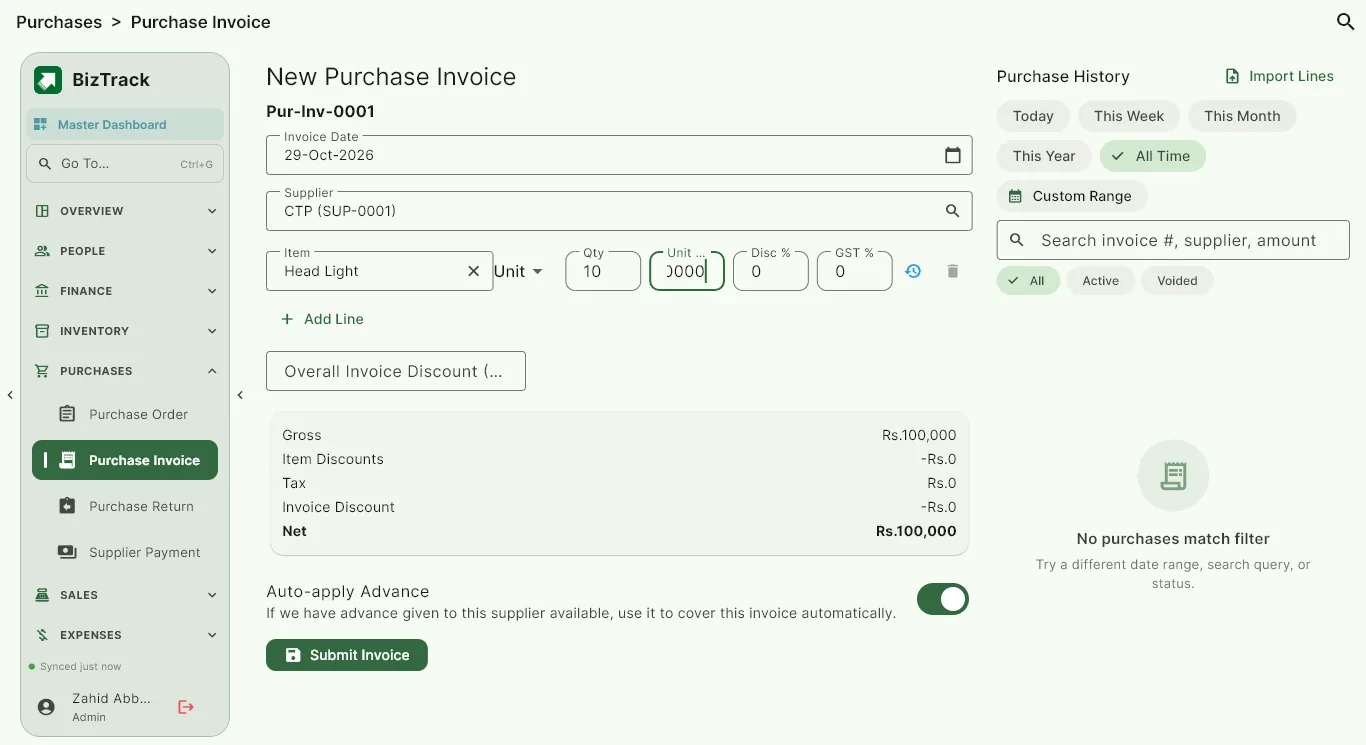Select the Today filter chip
Viewport: 1366px width, 745px height.
click(x=1033, y=116)
